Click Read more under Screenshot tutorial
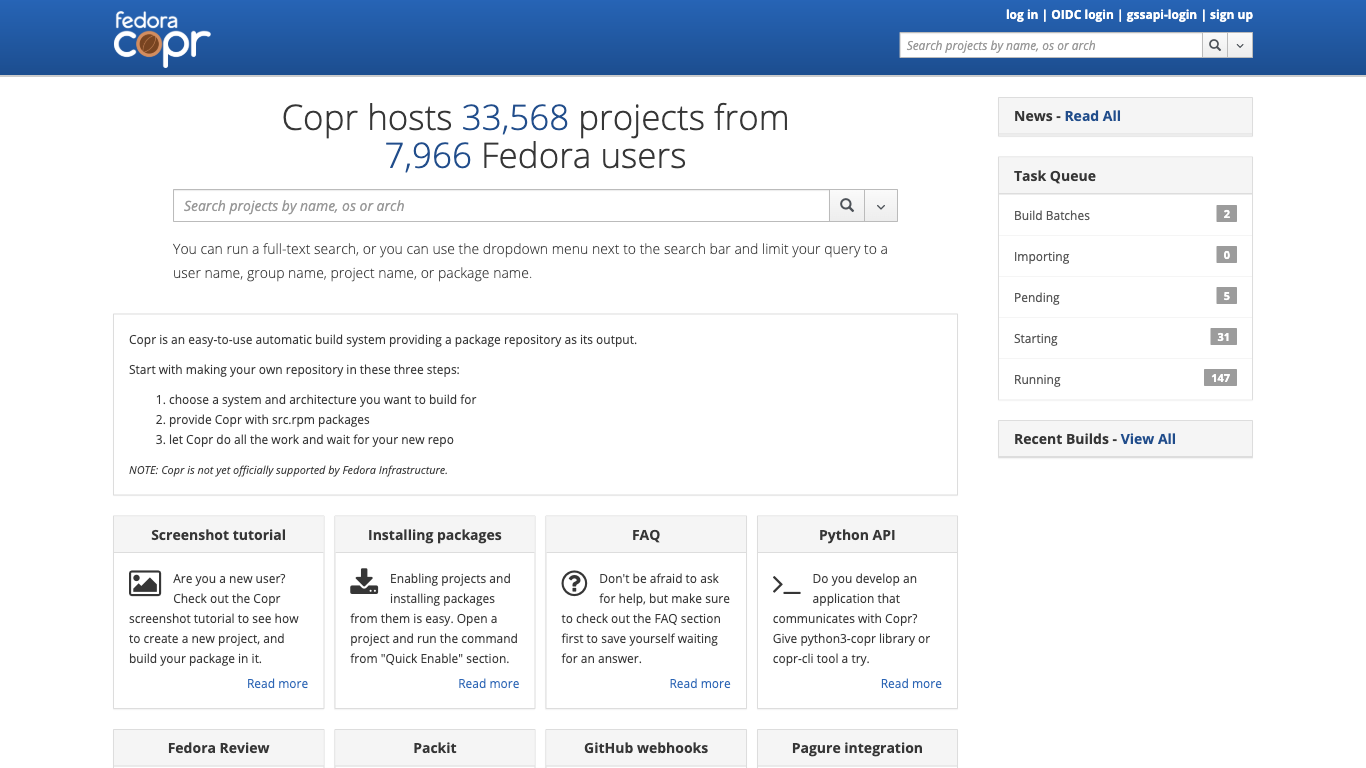 pyautogui.click(x=277, y=684)
